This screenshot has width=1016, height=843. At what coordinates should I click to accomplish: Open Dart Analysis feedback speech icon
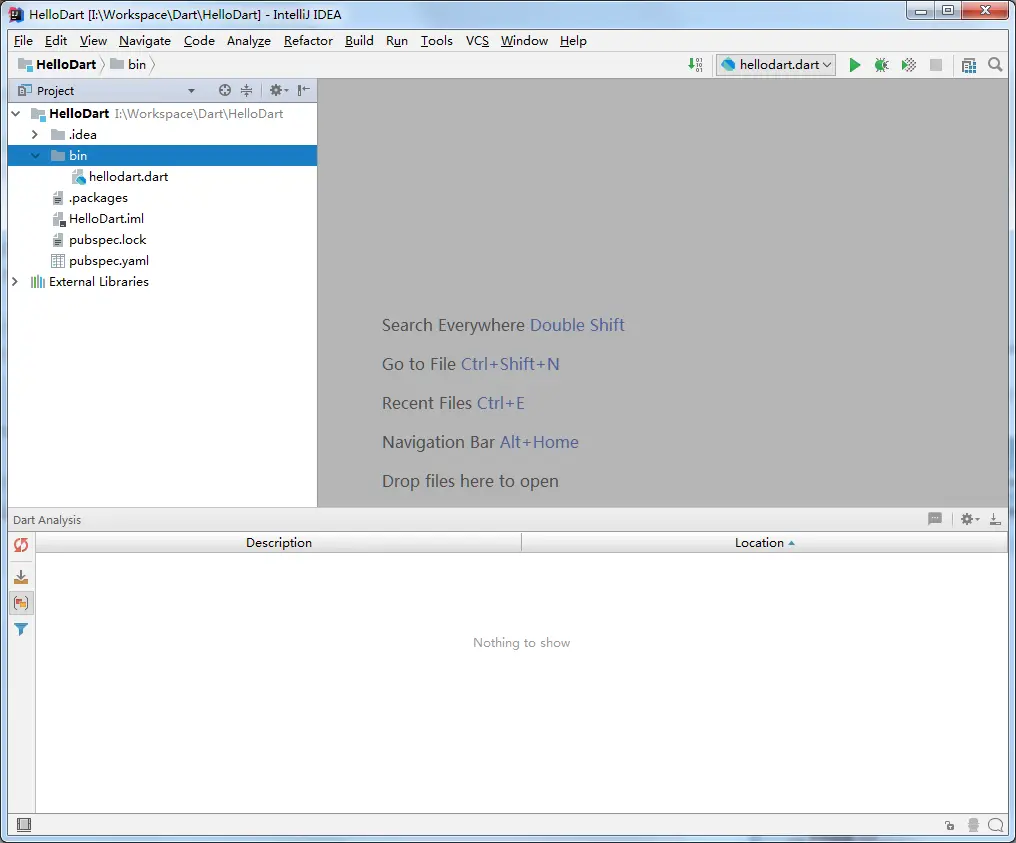pyautogui.click(x=934, y=519)
